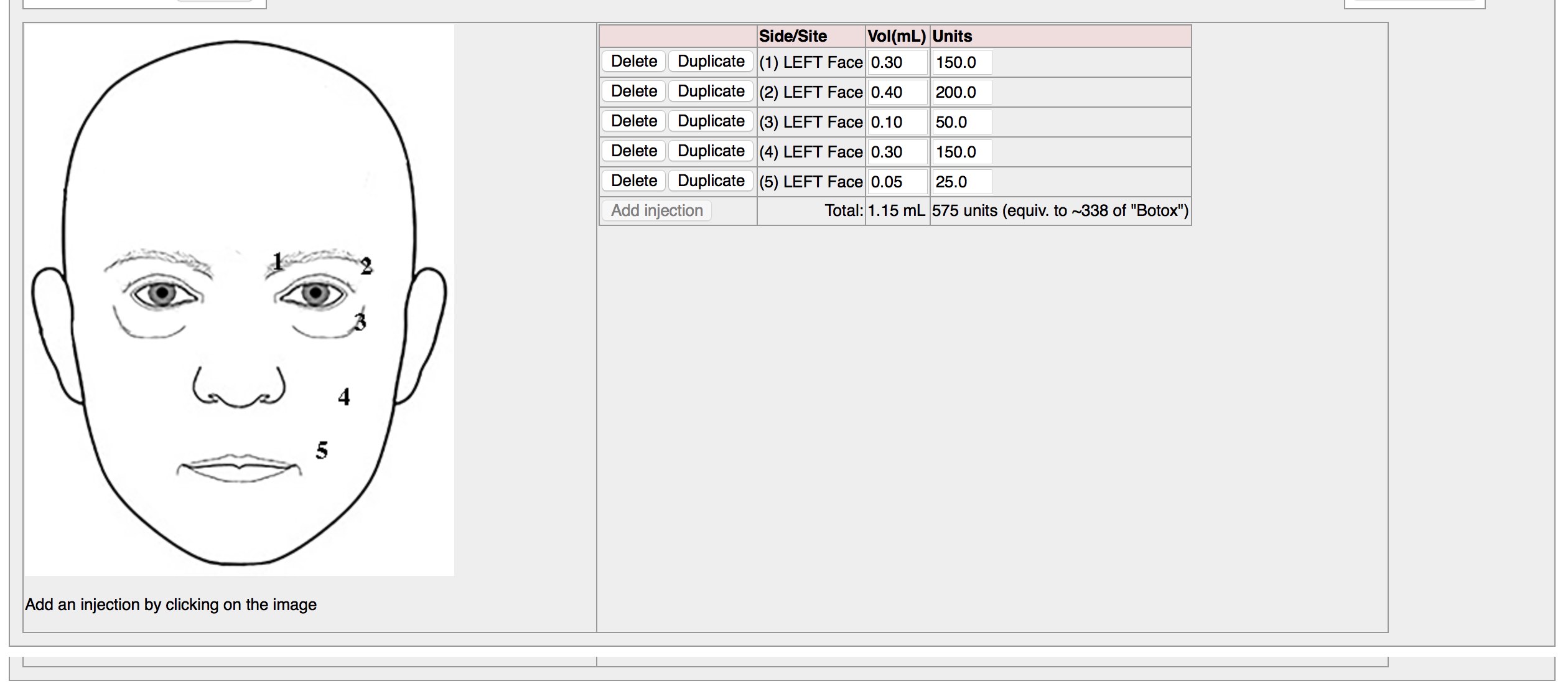Click the Add injection button
1568x691 pixels.
tap(656, 211)
